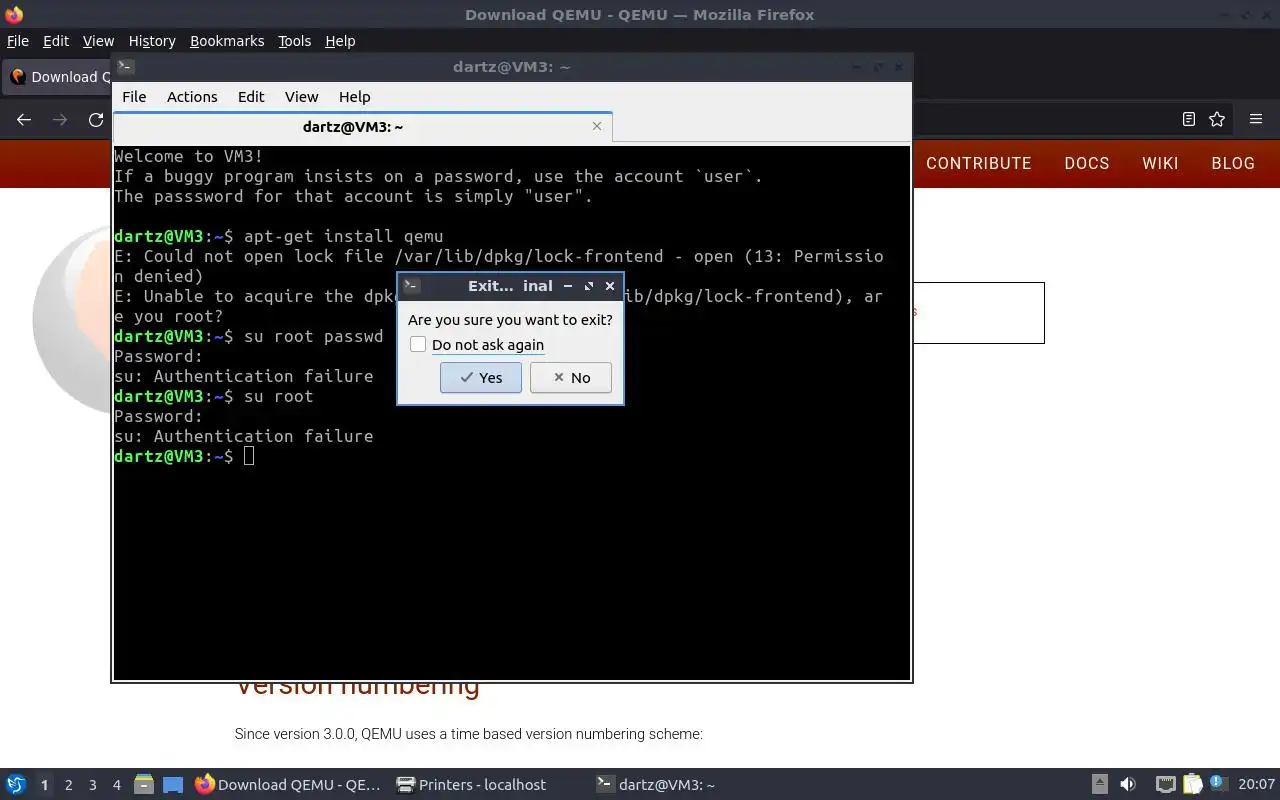Image resolution: width=1280 pixels, height=800 pixels.
Task: Open Firefox Help menu
Action: coord(340,41)
